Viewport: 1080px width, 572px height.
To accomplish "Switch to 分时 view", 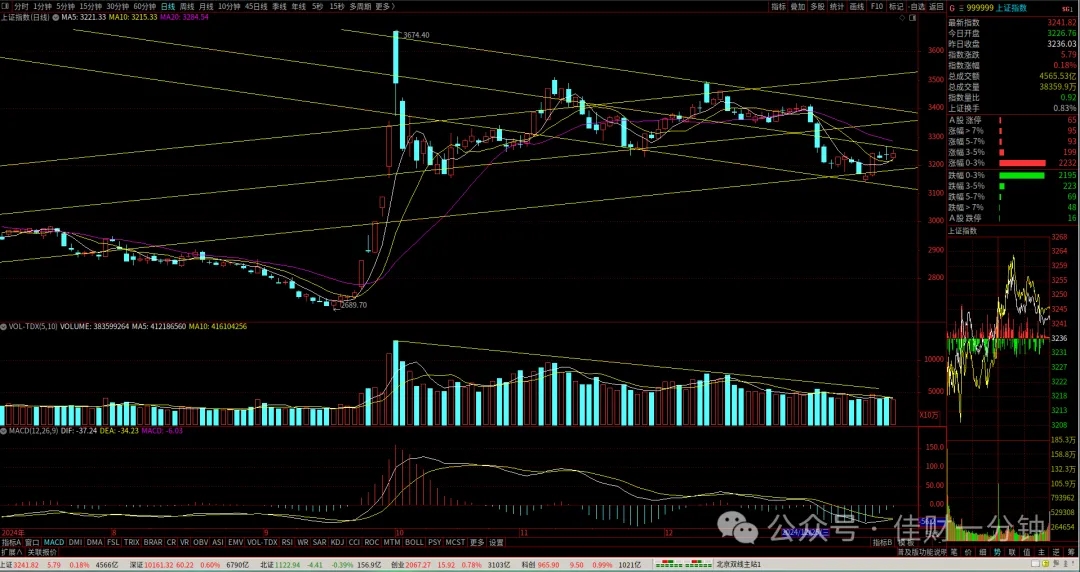I will pyautogui.click(x=21, y=6).
